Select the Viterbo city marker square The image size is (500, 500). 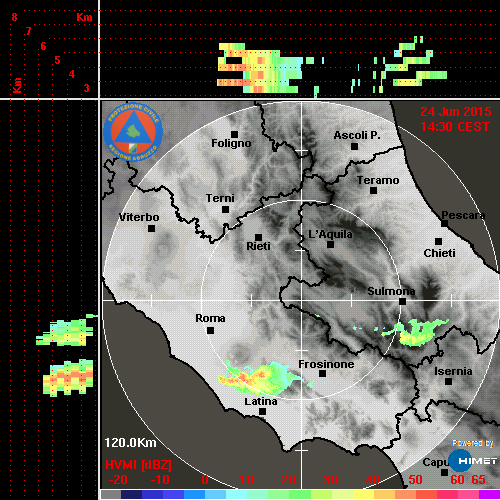(151, 229)
